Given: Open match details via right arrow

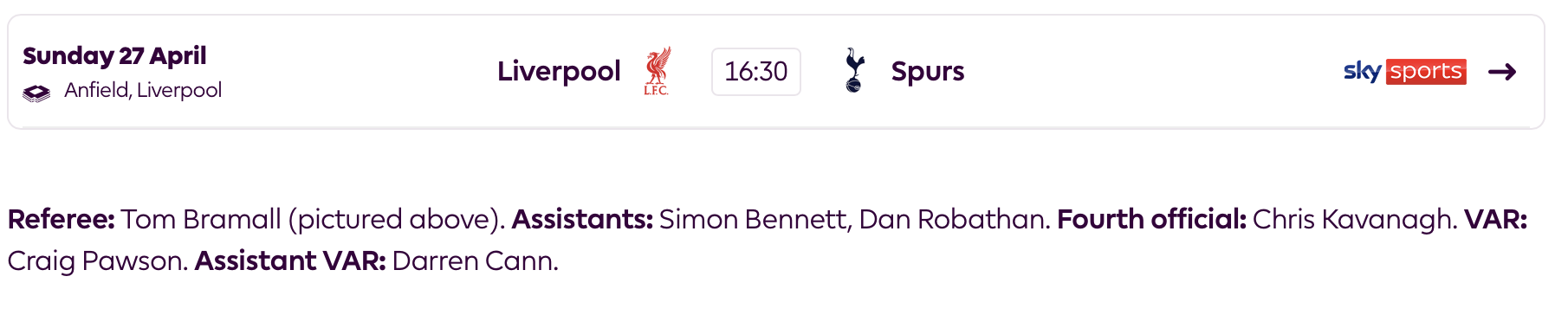Looking at the screenshot, I should [x=1502, y=72].
